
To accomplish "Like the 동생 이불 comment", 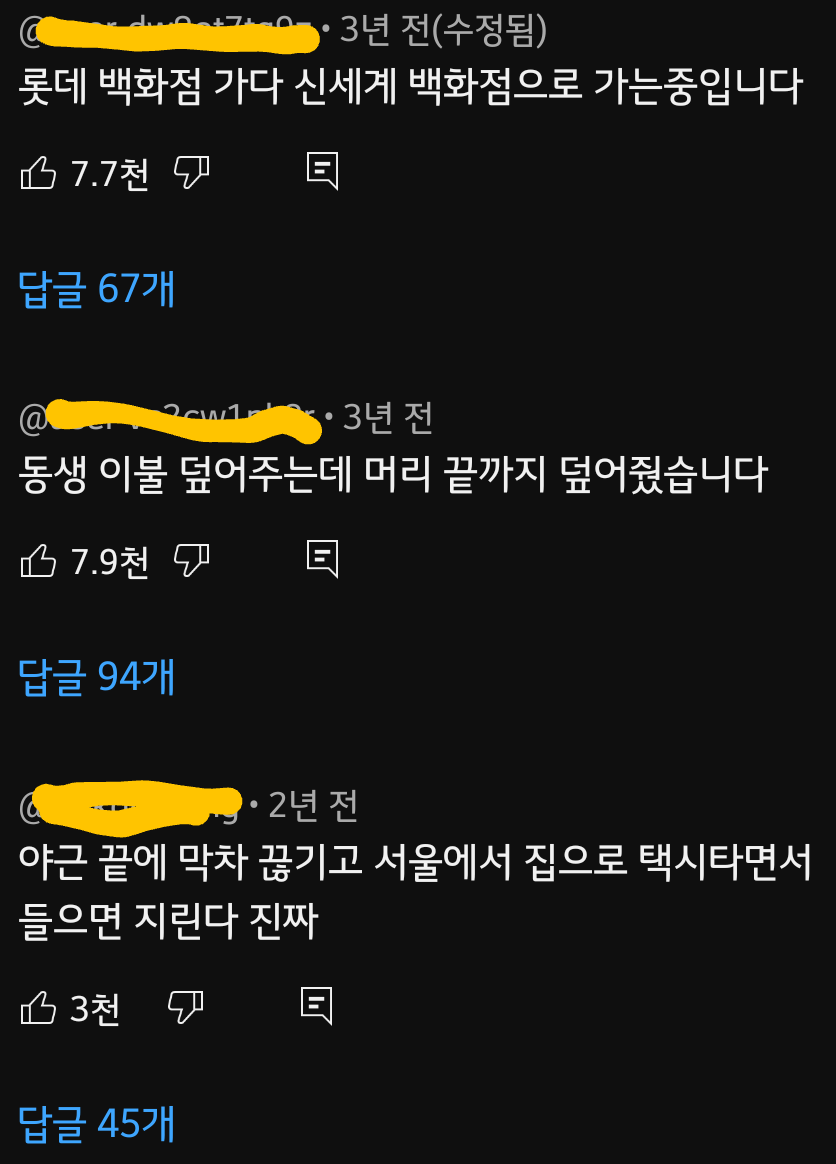I will [x=39, y=560].
